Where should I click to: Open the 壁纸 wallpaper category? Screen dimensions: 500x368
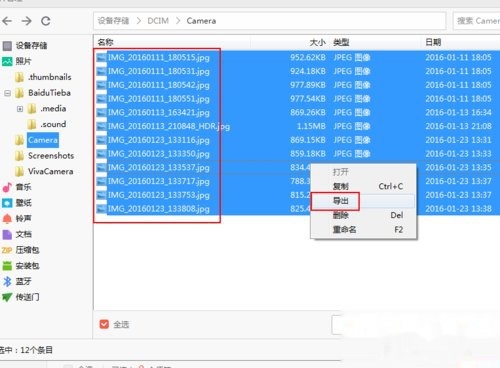coord(17,203)
